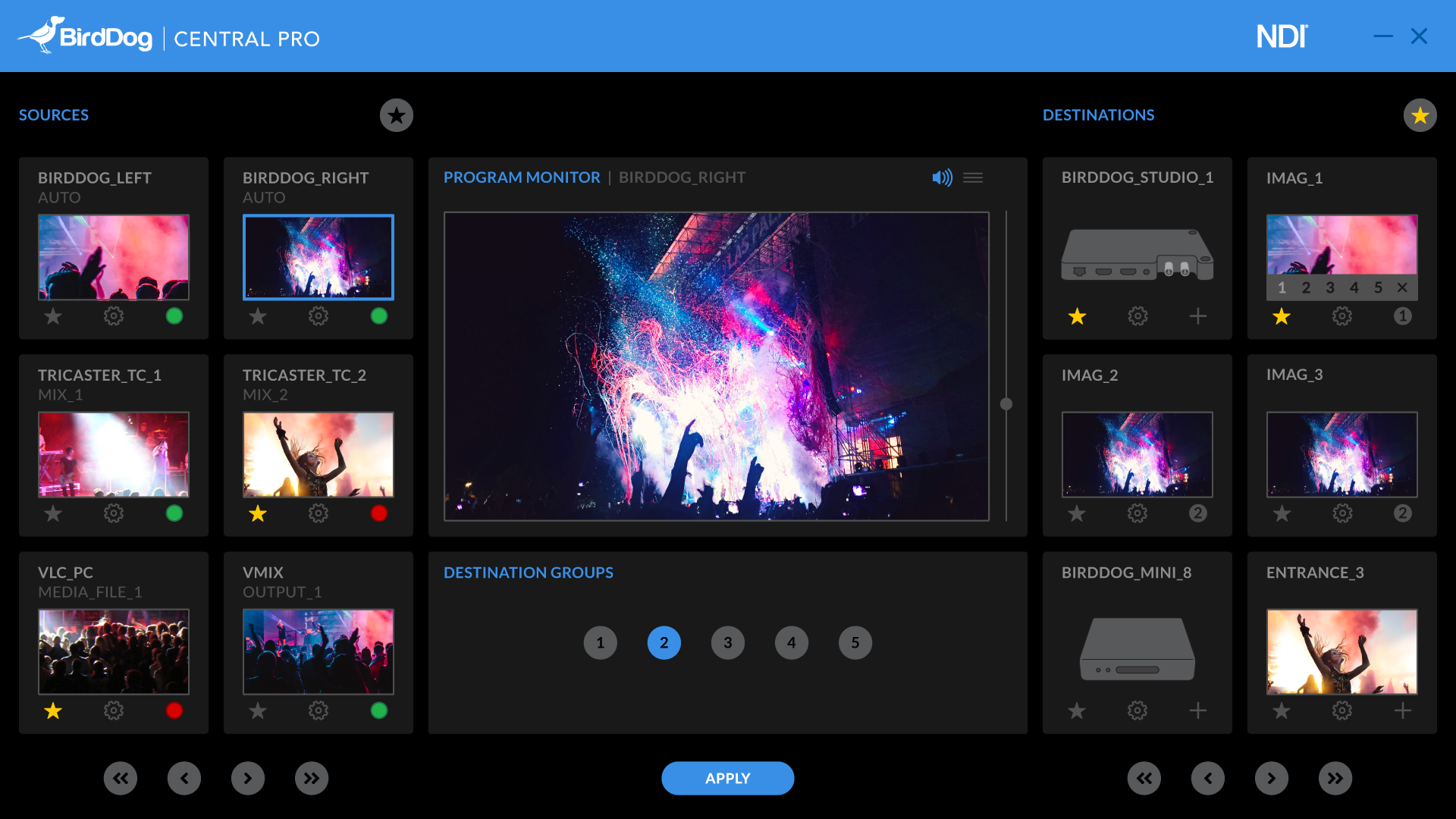Open settings gear for BIRDDOG_LEFT source
The height and width of the screenshot is (819, 1456).
(114, 316)
